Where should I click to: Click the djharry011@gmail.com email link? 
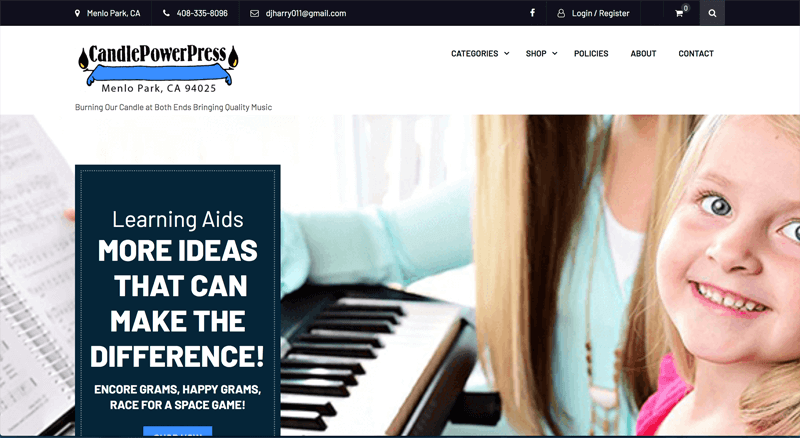tap(306, 13)
